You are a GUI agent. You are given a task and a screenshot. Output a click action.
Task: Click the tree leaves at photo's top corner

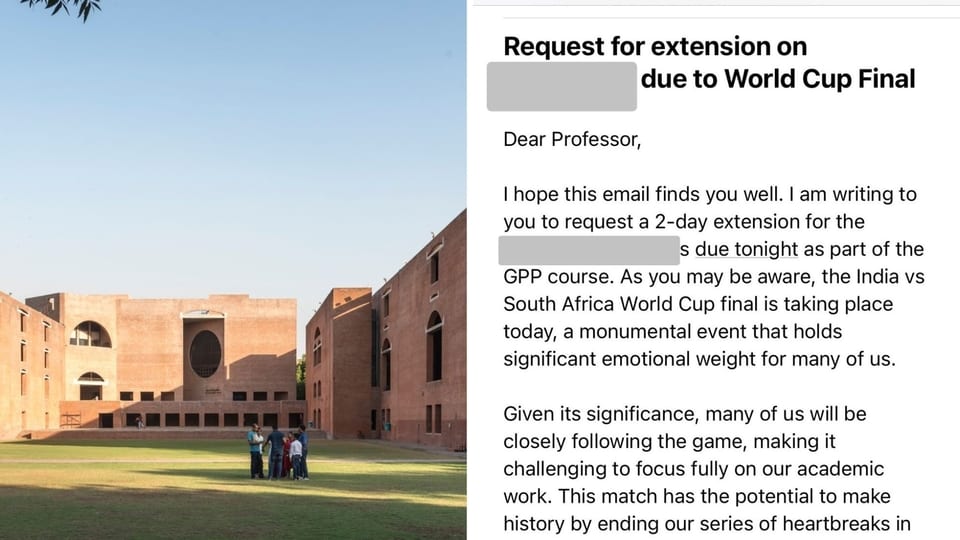61,9
